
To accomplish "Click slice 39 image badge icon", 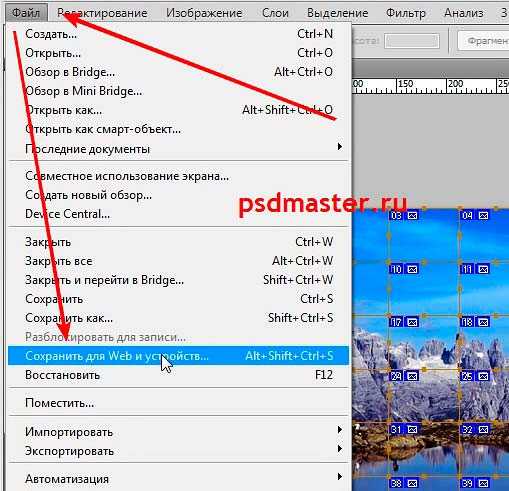I will [483, 483].
